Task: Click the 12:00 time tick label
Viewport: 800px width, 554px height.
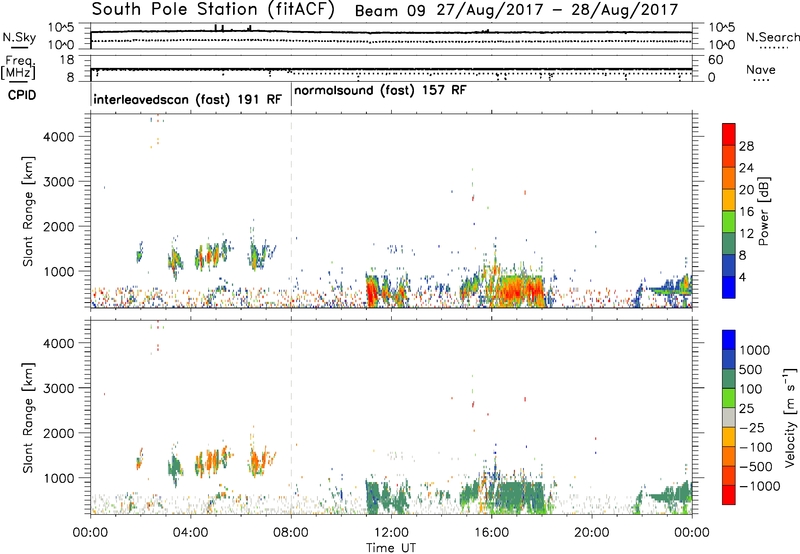Action: click(x=391, y=533)
